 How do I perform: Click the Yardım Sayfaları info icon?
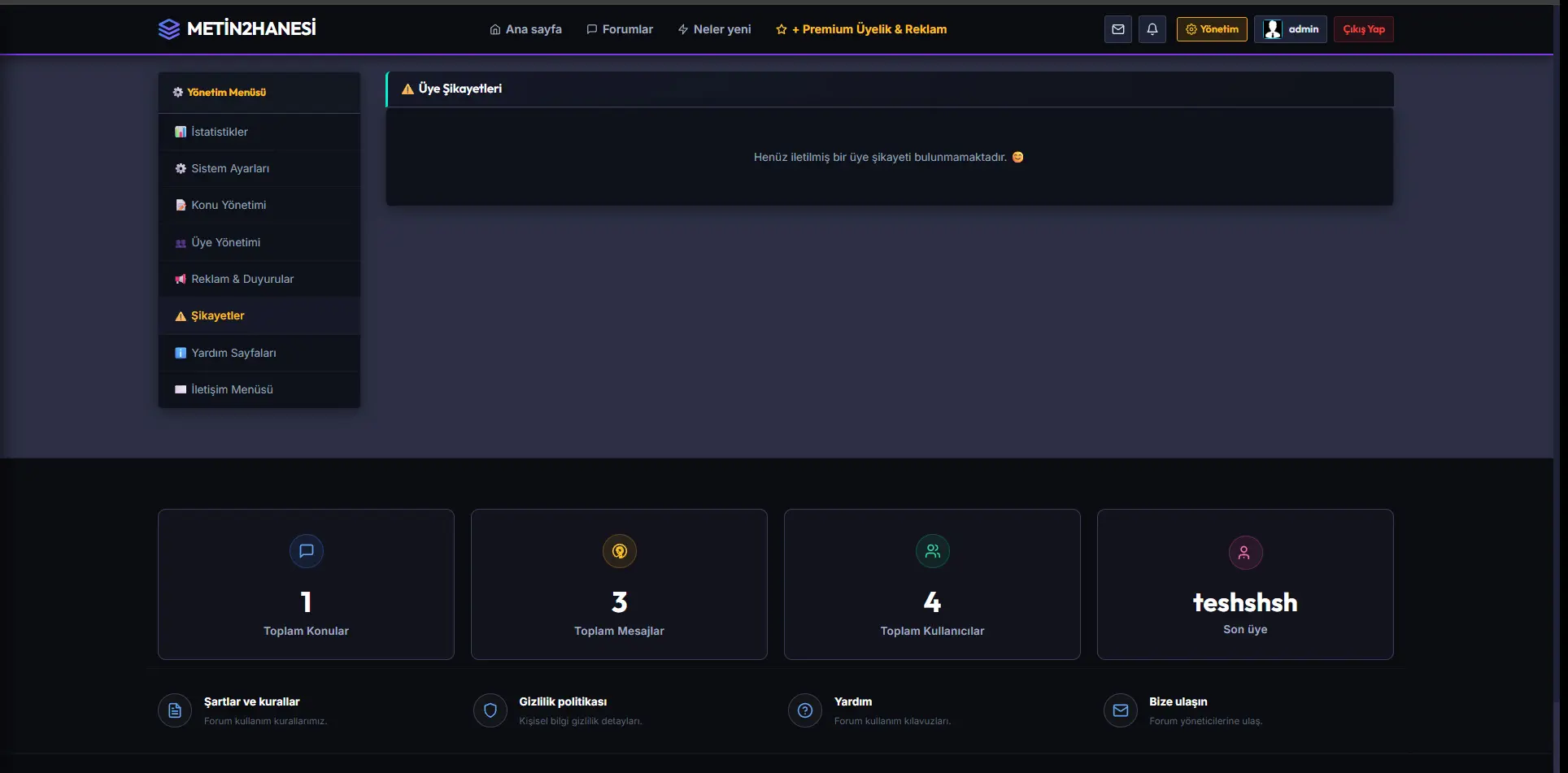181,353
